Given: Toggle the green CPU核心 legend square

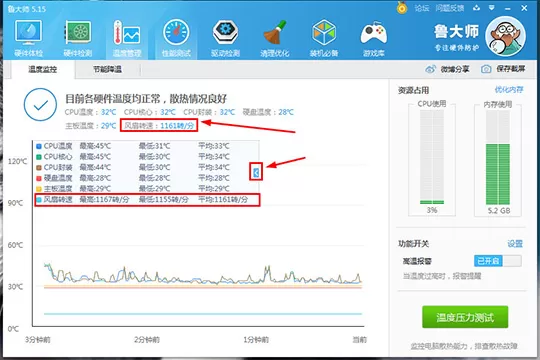Looking at the screenshot, I should 39,157.
